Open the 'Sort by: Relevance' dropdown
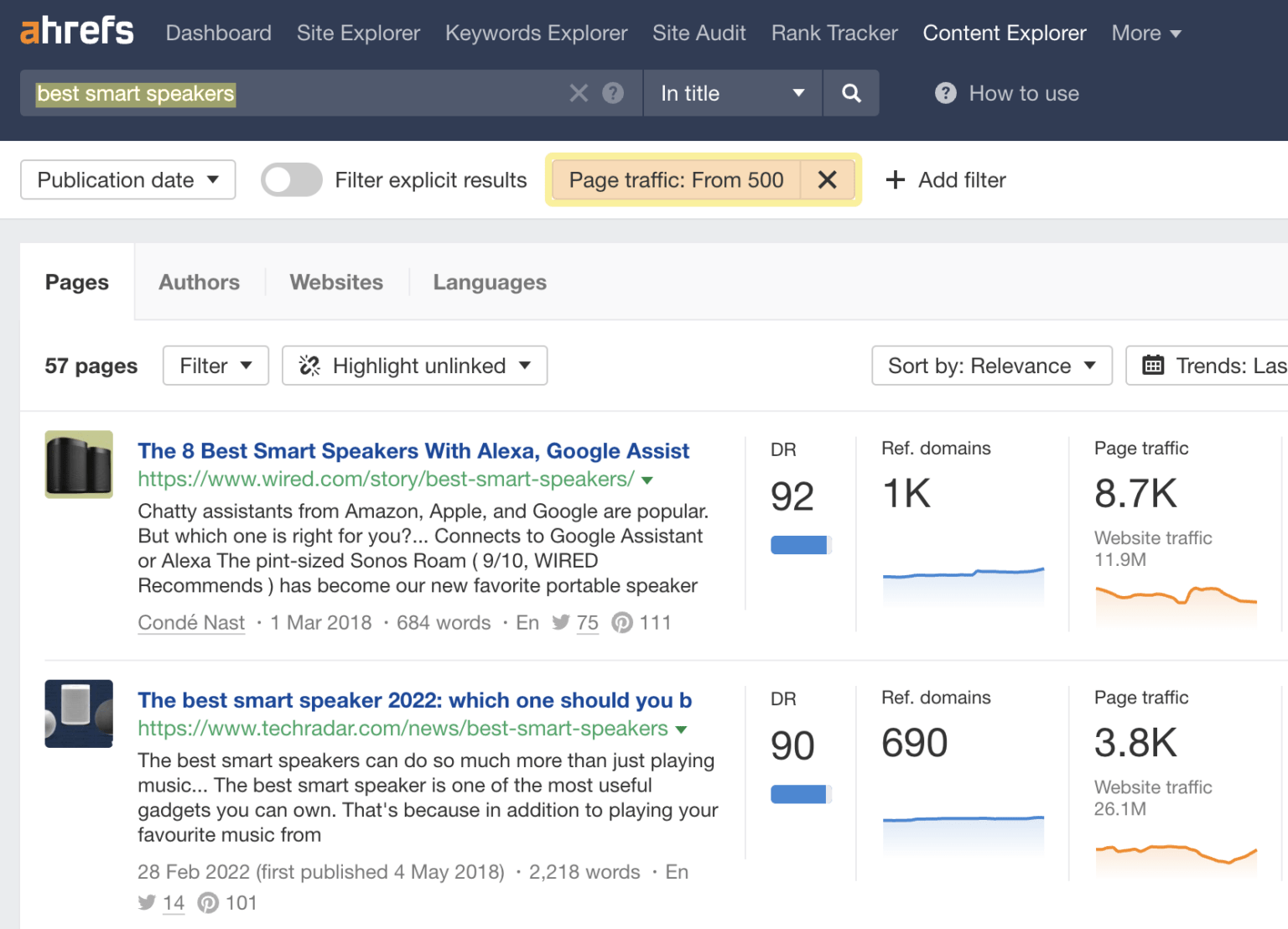Viewport: 1288px width, 929px height. (x=991, y=366)
